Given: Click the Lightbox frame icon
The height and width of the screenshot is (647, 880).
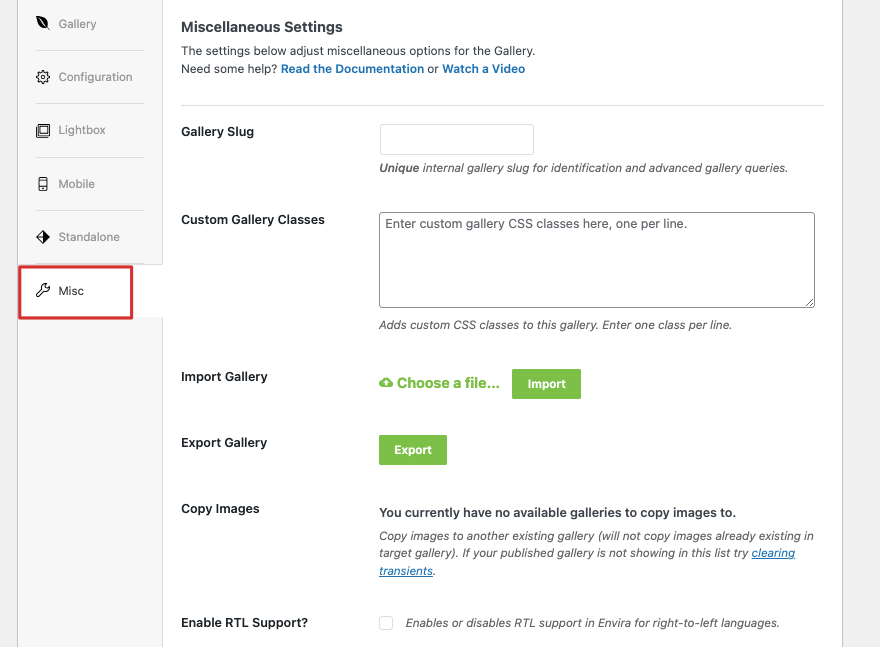Looking at the screenshot, I should [x=43, y=130].
